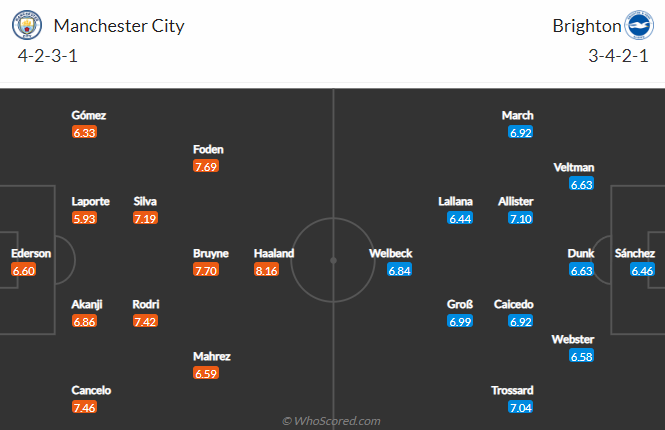Image resolution: width=665 pixels, height=430 pixels.
Task: Click the WhoScored.com watermark
Action: point(332,421)
